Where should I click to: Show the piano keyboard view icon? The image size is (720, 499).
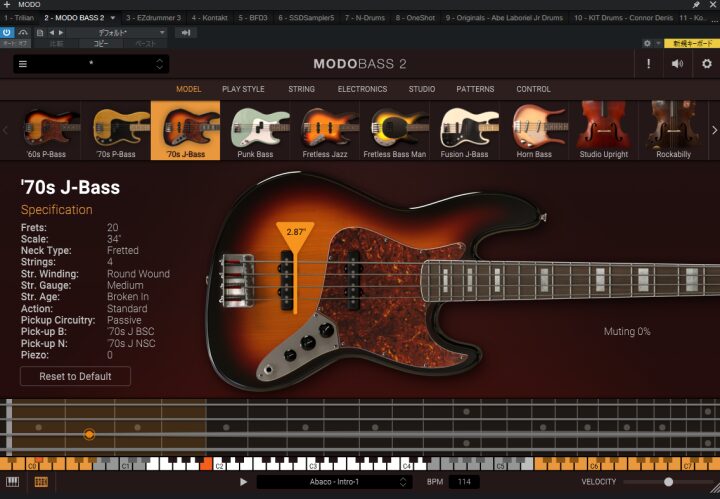[x=12, y=482]
